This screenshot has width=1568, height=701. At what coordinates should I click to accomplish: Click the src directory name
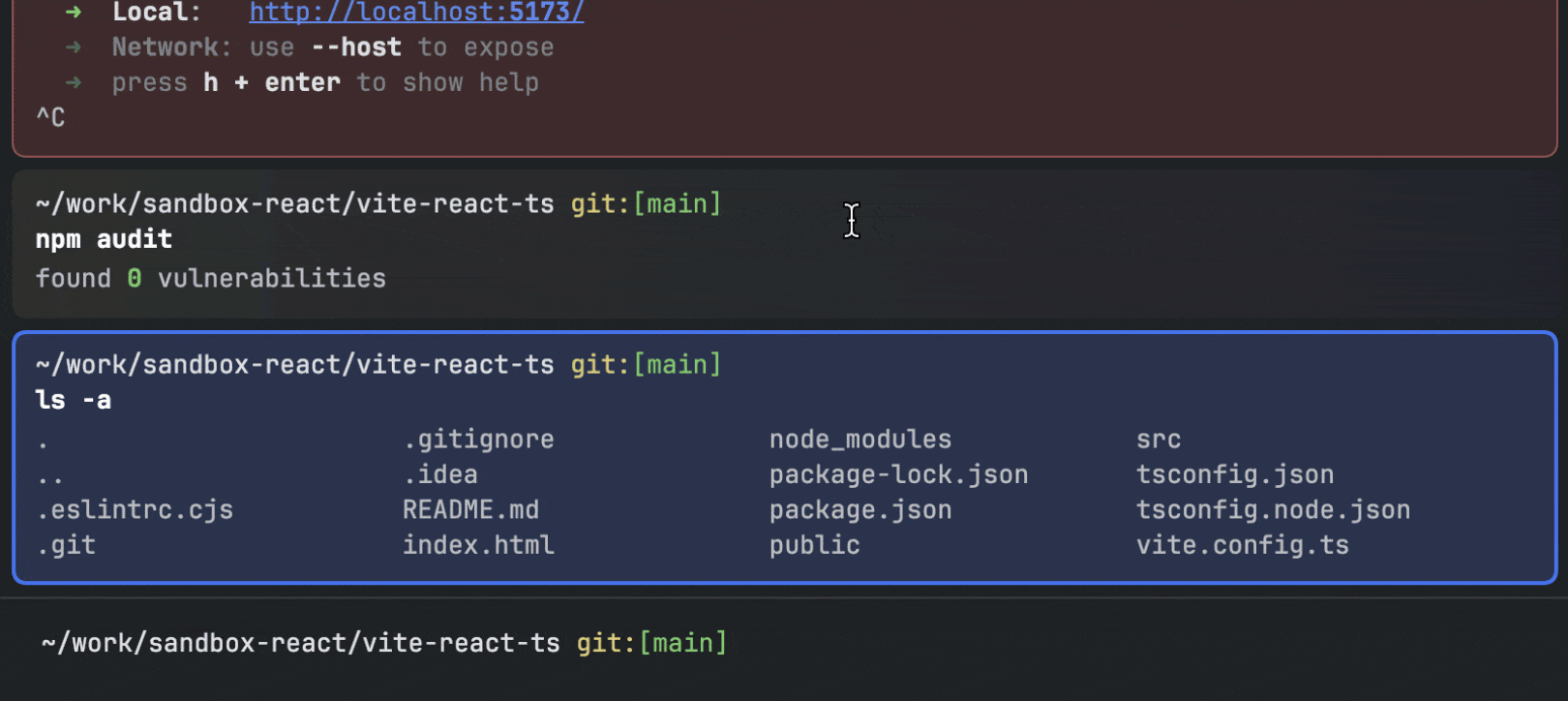1158,440
